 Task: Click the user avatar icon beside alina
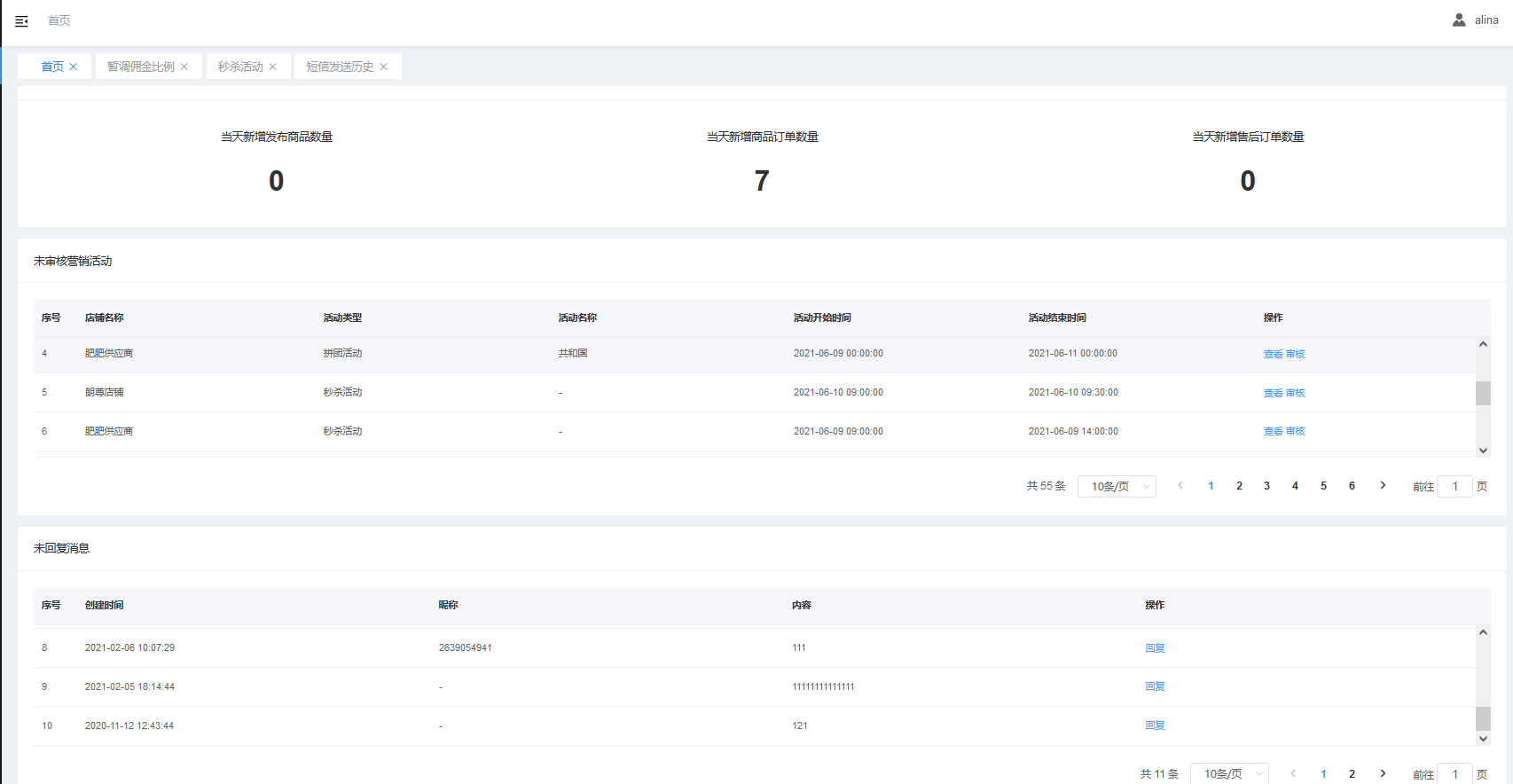pyautogui.click(x=1459, y=20)
